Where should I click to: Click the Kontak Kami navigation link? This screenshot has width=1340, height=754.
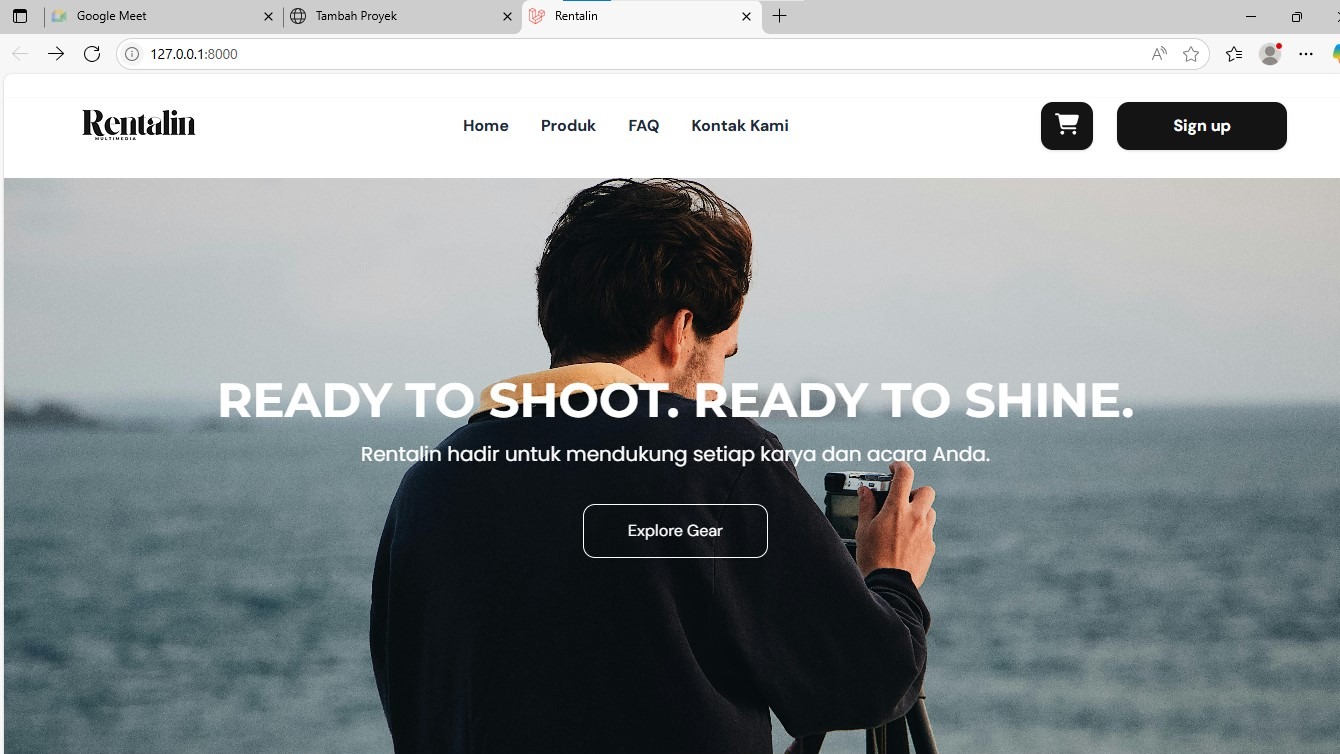739,126
